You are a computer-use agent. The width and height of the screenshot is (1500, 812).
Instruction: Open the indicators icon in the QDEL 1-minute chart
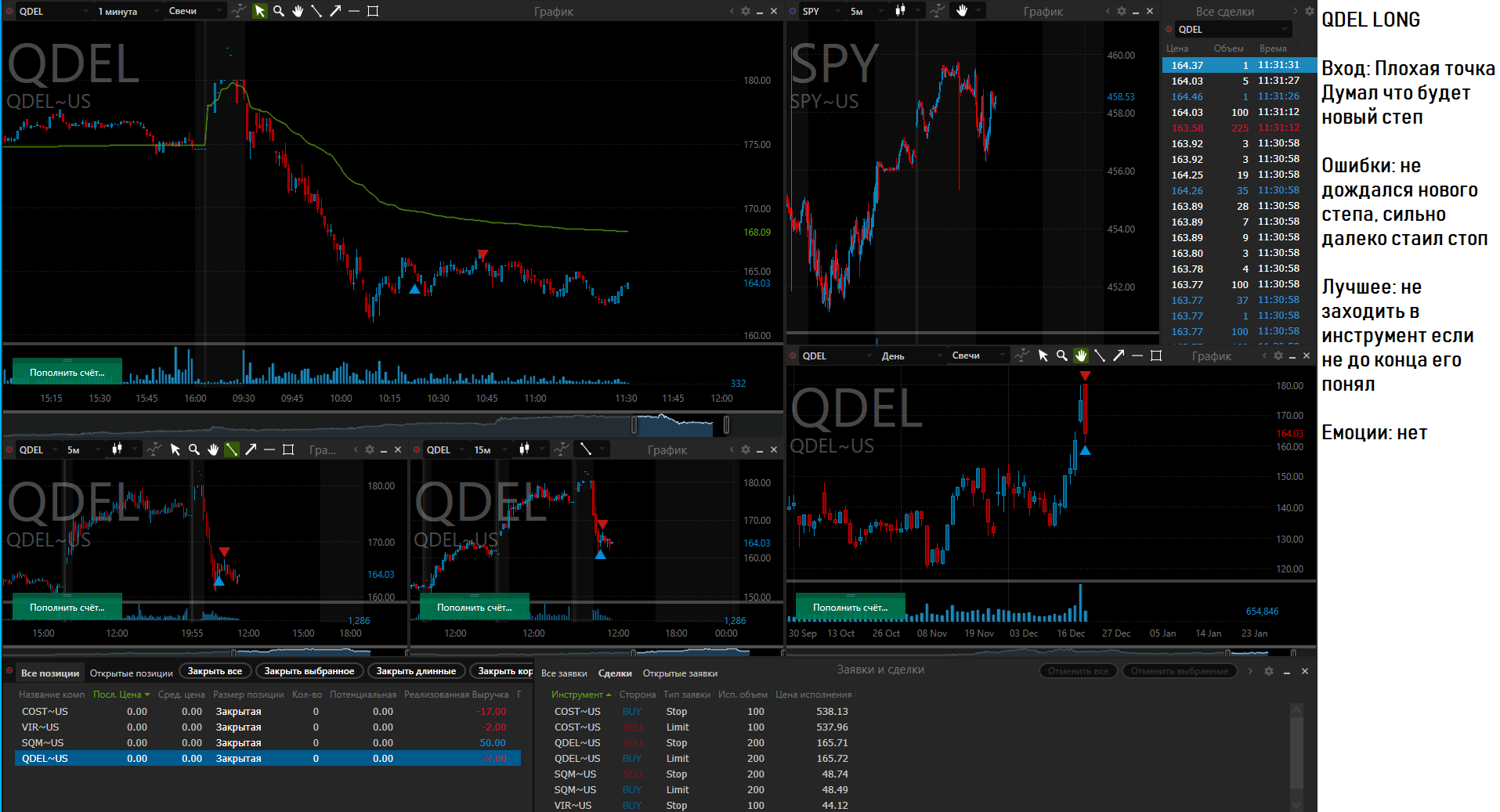coord(239,11)
